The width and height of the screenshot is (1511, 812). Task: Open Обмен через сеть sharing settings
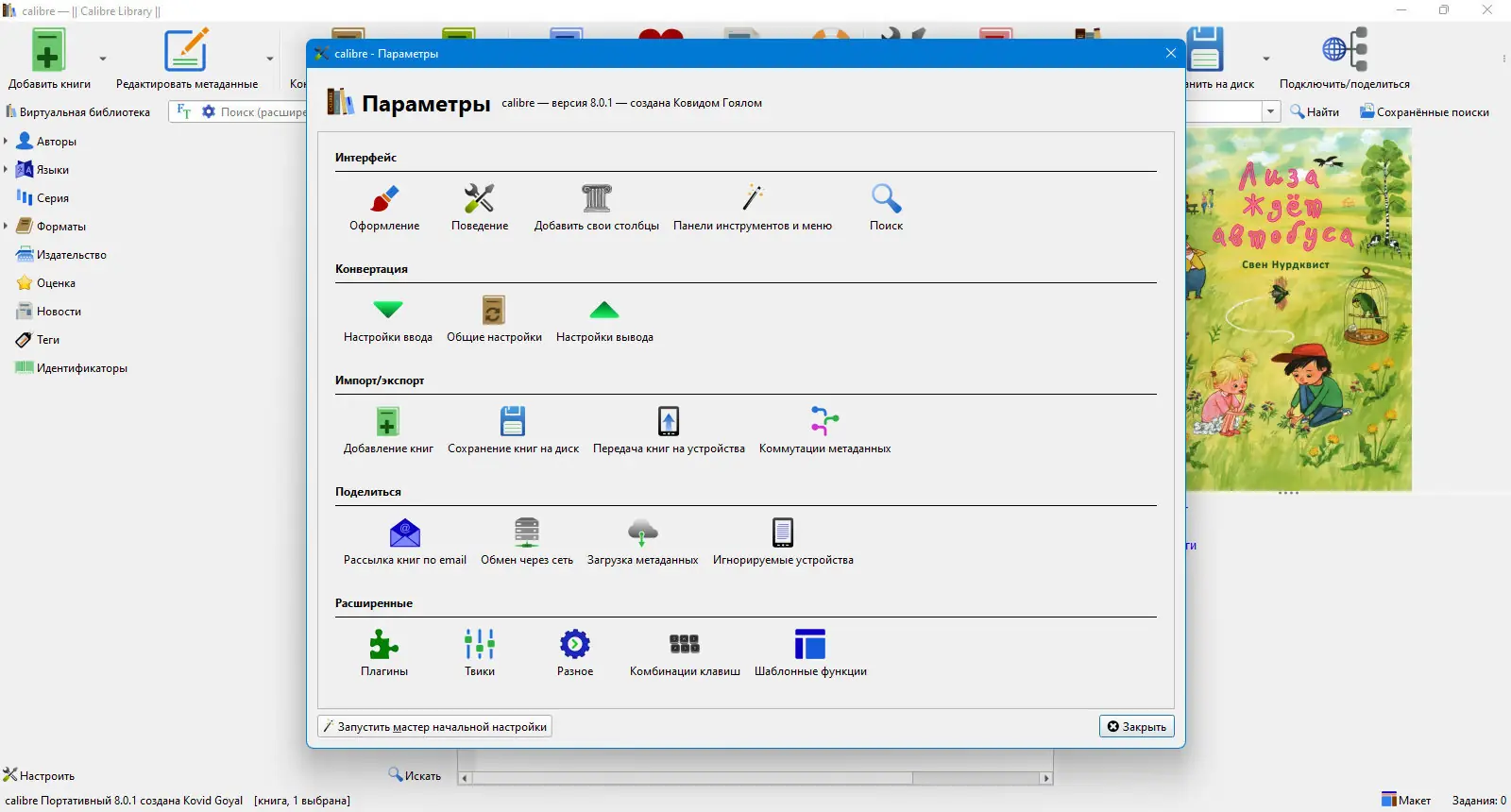point(527,542)
